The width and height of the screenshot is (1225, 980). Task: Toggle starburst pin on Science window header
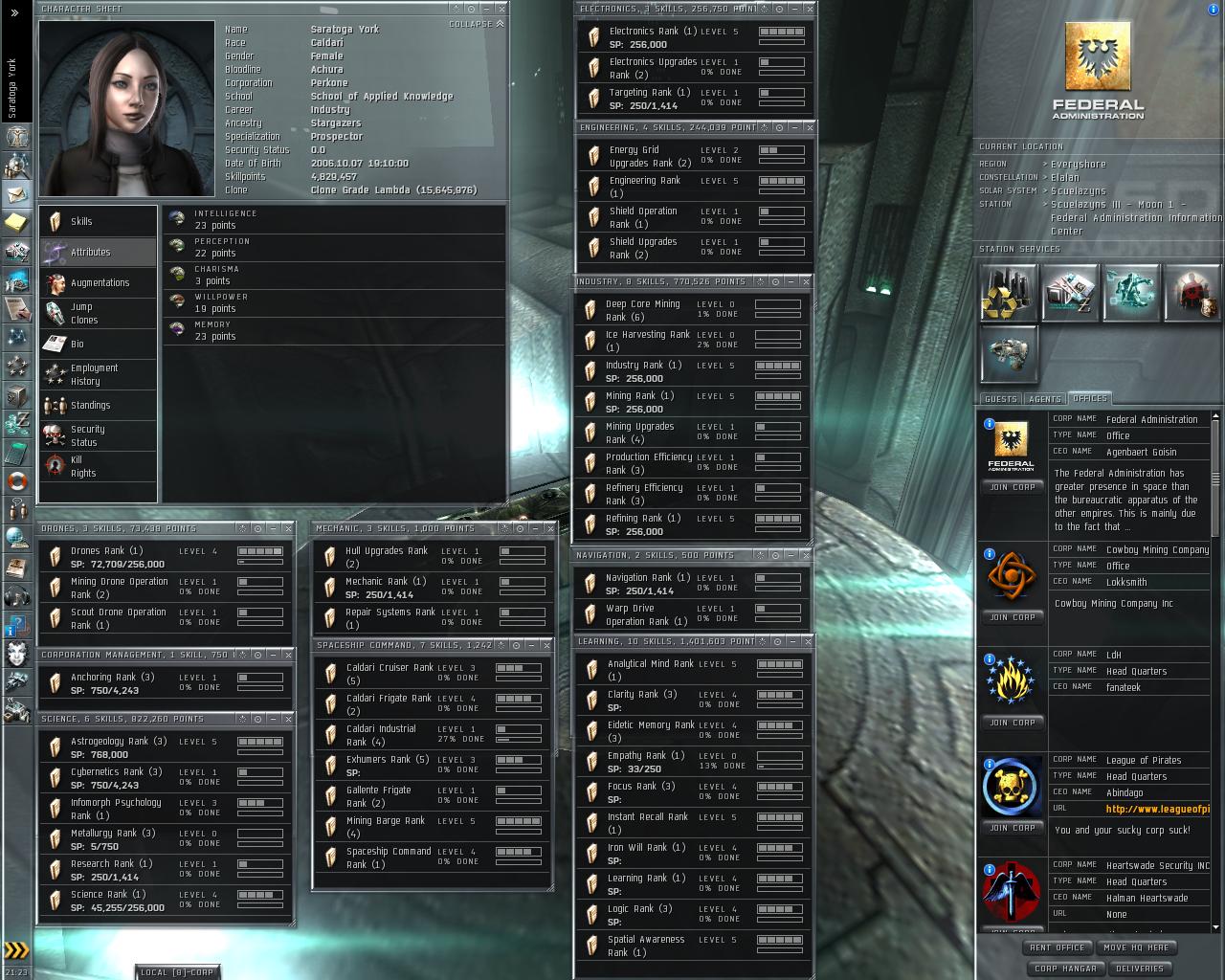(243, 719)
